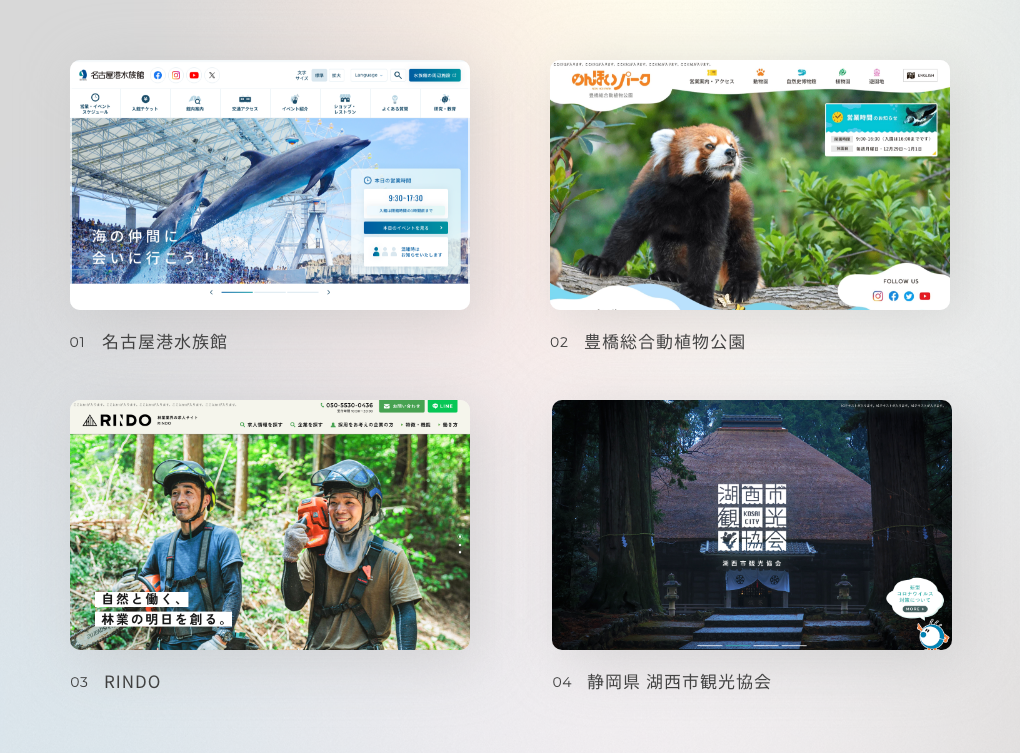Screen dimensions: 1020x753
Task: Expand the 特徴・機能 menu arrow on RINDO
Action: click(x=415, y=425)
